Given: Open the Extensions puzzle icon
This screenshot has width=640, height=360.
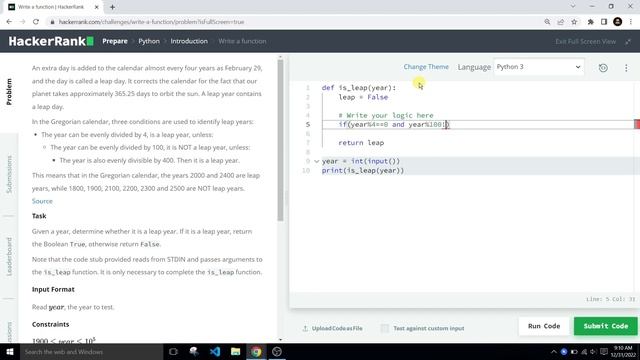Looking at the screenshot, I should coord(590,22).
